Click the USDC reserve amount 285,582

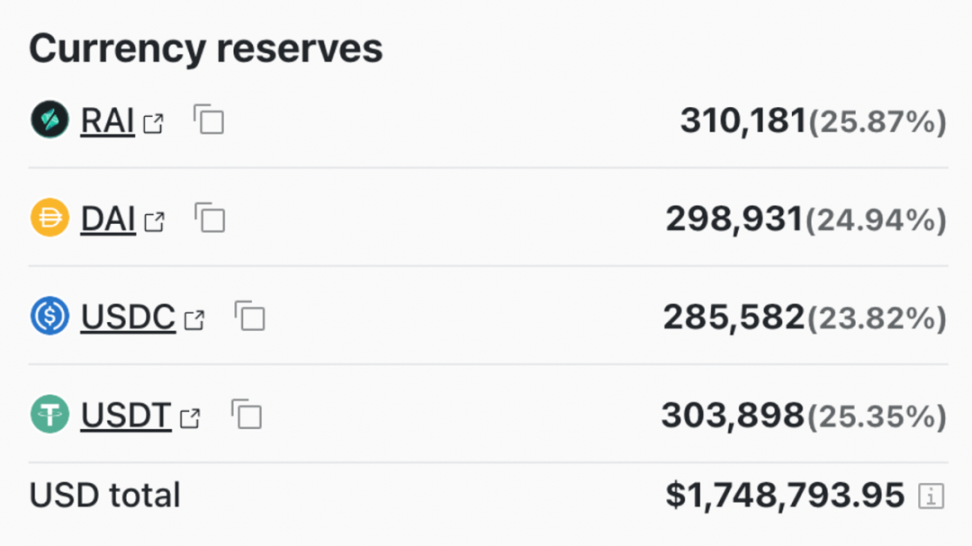point(734,317)
